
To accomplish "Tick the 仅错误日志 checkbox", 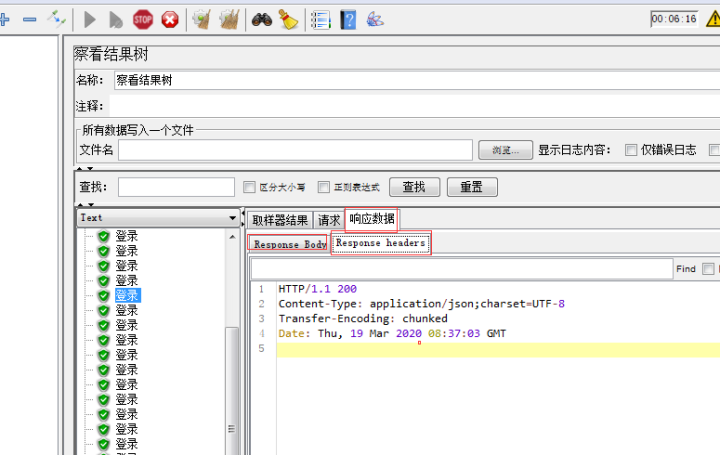I will [x=631, y=150].
